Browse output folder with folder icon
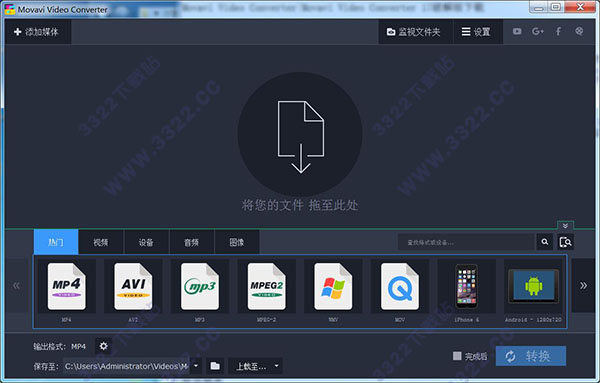 (215, 366)
